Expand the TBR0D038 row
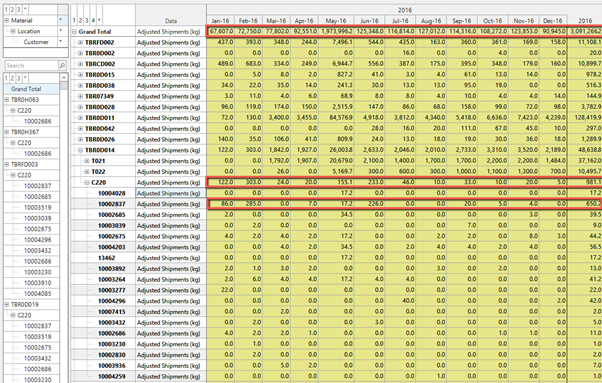Viewport: 602px width, 383px height. point(81,85)
